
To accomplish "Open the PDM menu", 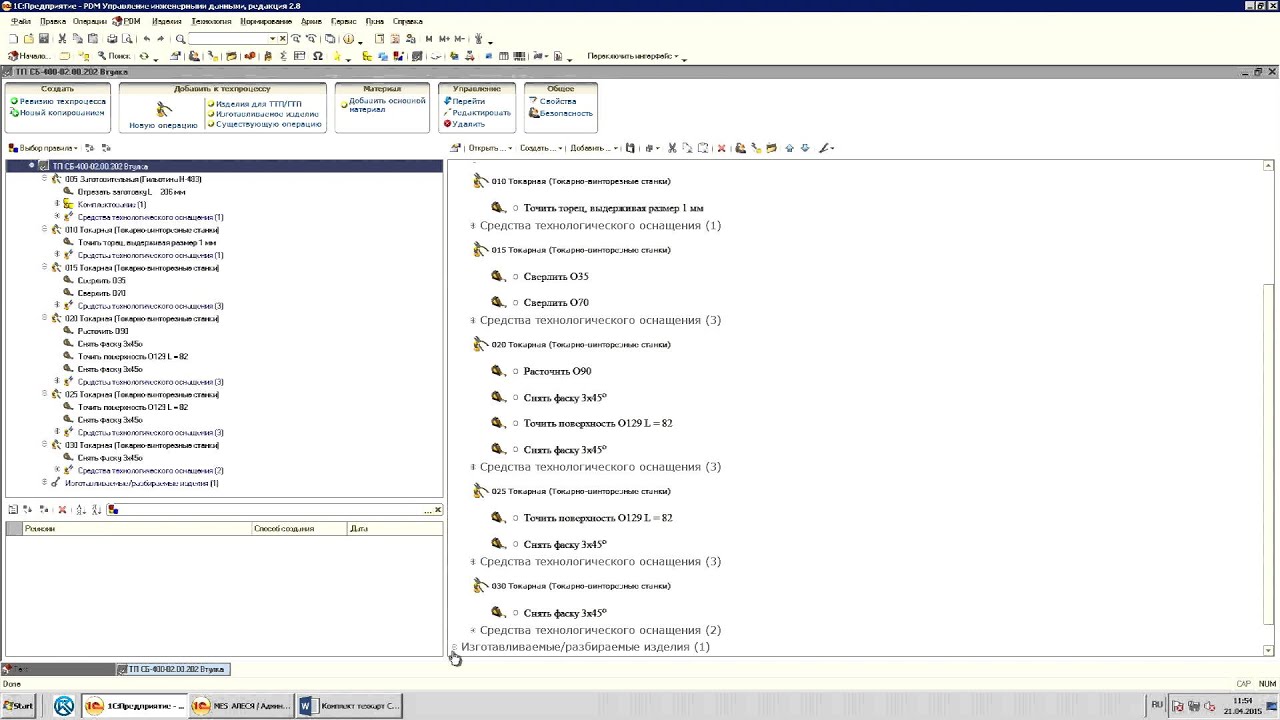I will tap(128, 21).
